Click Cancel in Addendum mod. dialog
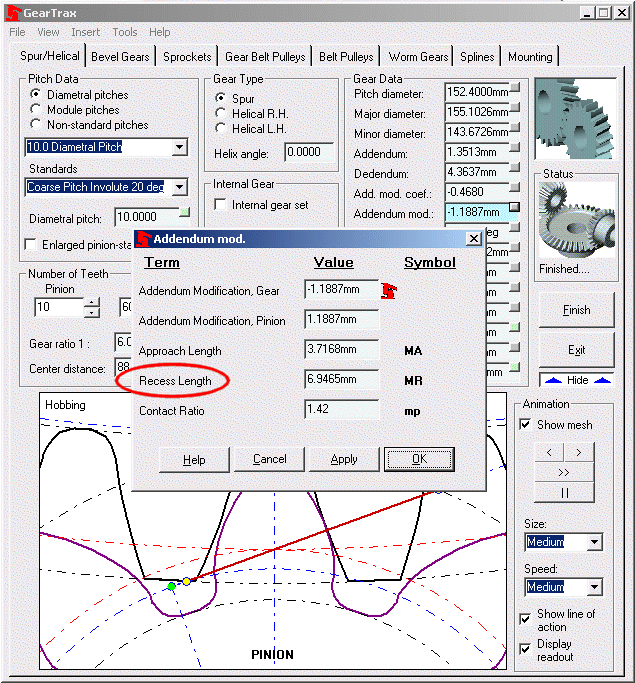This screenshot has height=683, width=635. [x=269, y=459]
